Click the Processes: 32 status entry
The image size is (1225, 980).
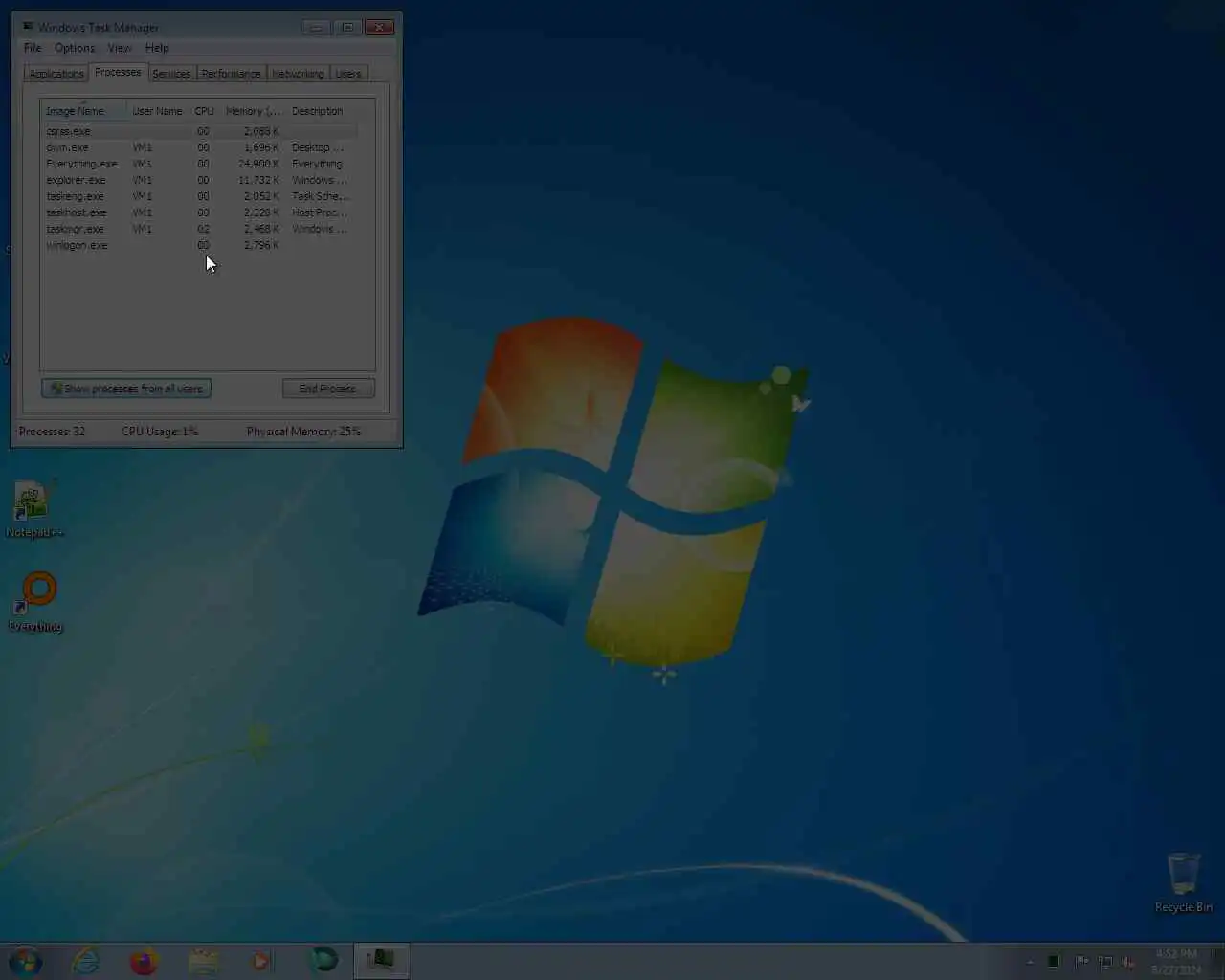pyautogui.click(x=52, y=432)
